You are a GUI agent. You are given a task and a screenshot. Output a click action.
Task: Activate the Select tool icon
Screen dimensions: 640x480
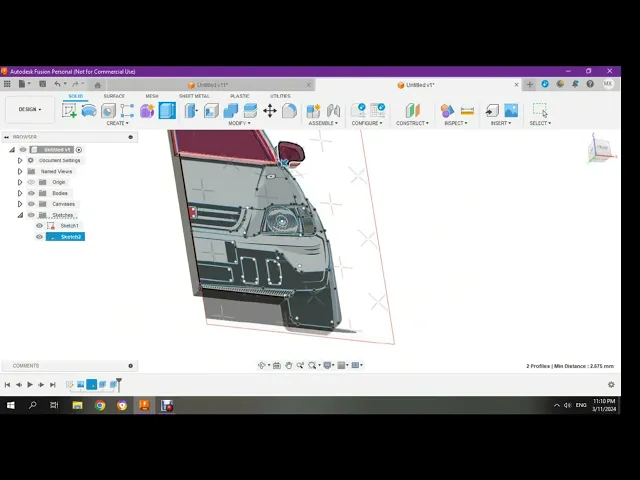(x=540, y=110)
